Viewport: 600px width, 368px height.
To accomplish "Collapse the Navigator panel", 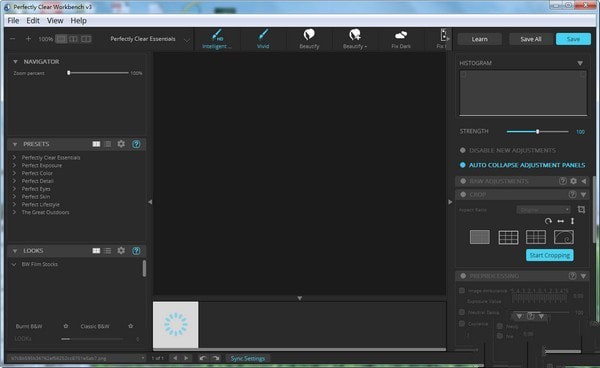I will coord(15,62).
